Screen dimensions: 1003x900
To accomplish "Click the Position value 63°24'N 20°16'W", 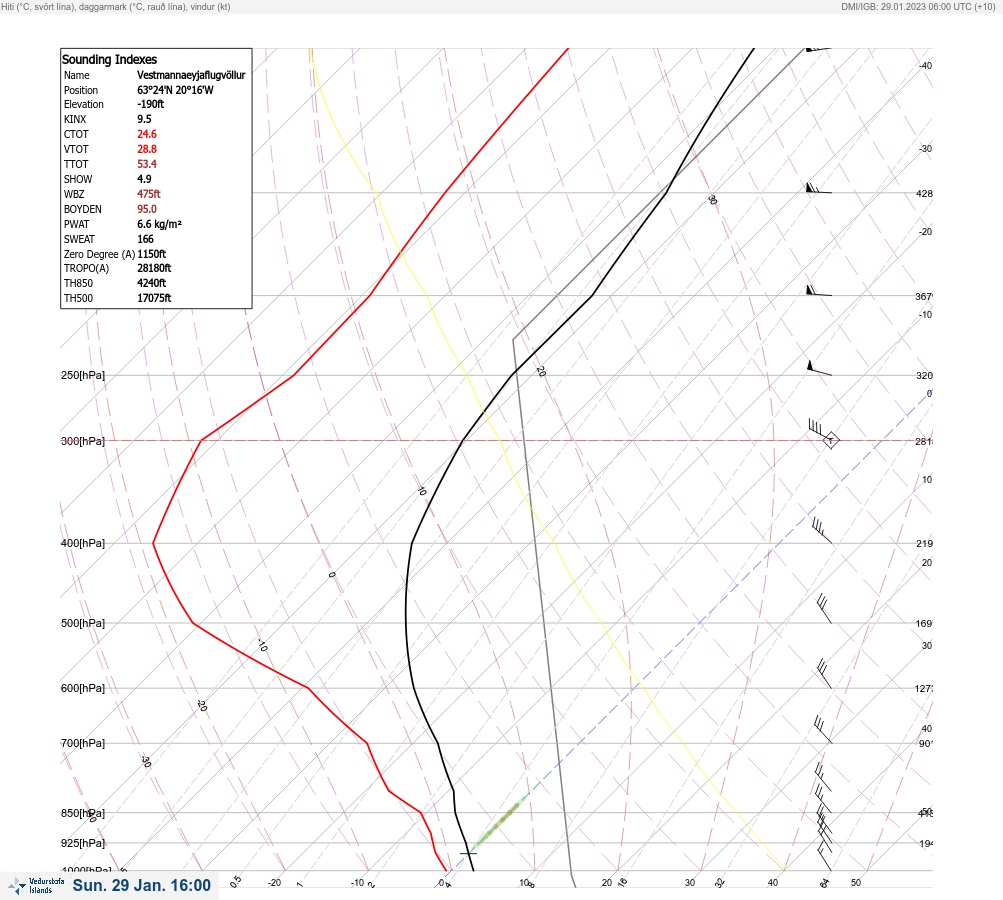I will [x=175, y=90].
